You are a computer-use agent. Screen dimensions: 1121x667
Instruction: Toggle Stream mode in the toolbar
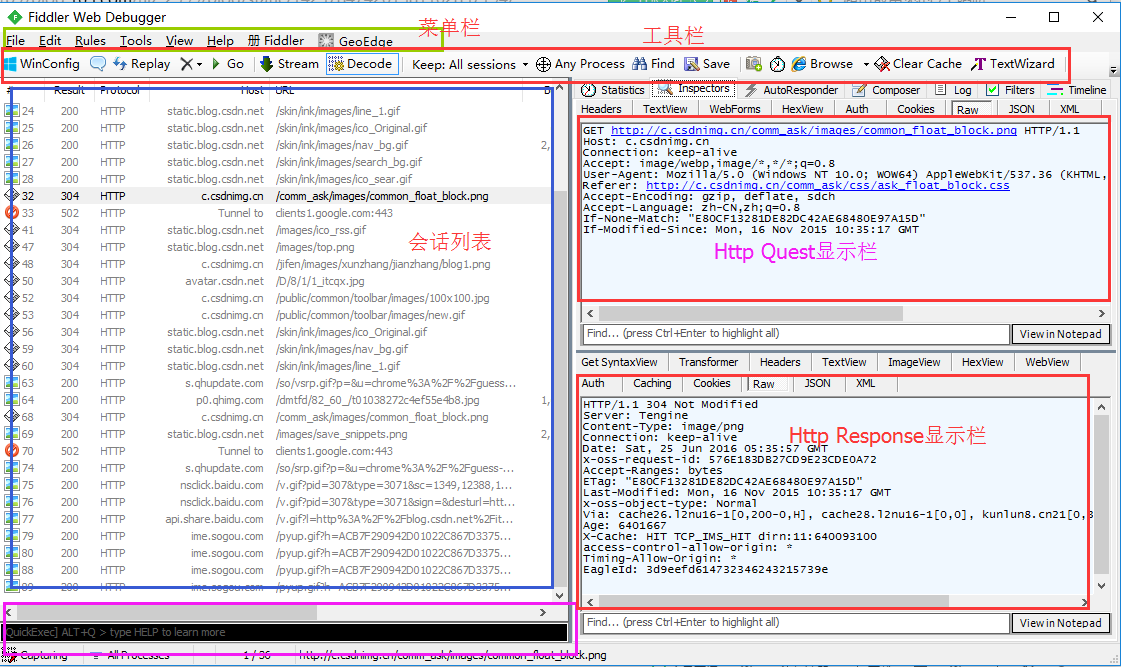[289, 64]
